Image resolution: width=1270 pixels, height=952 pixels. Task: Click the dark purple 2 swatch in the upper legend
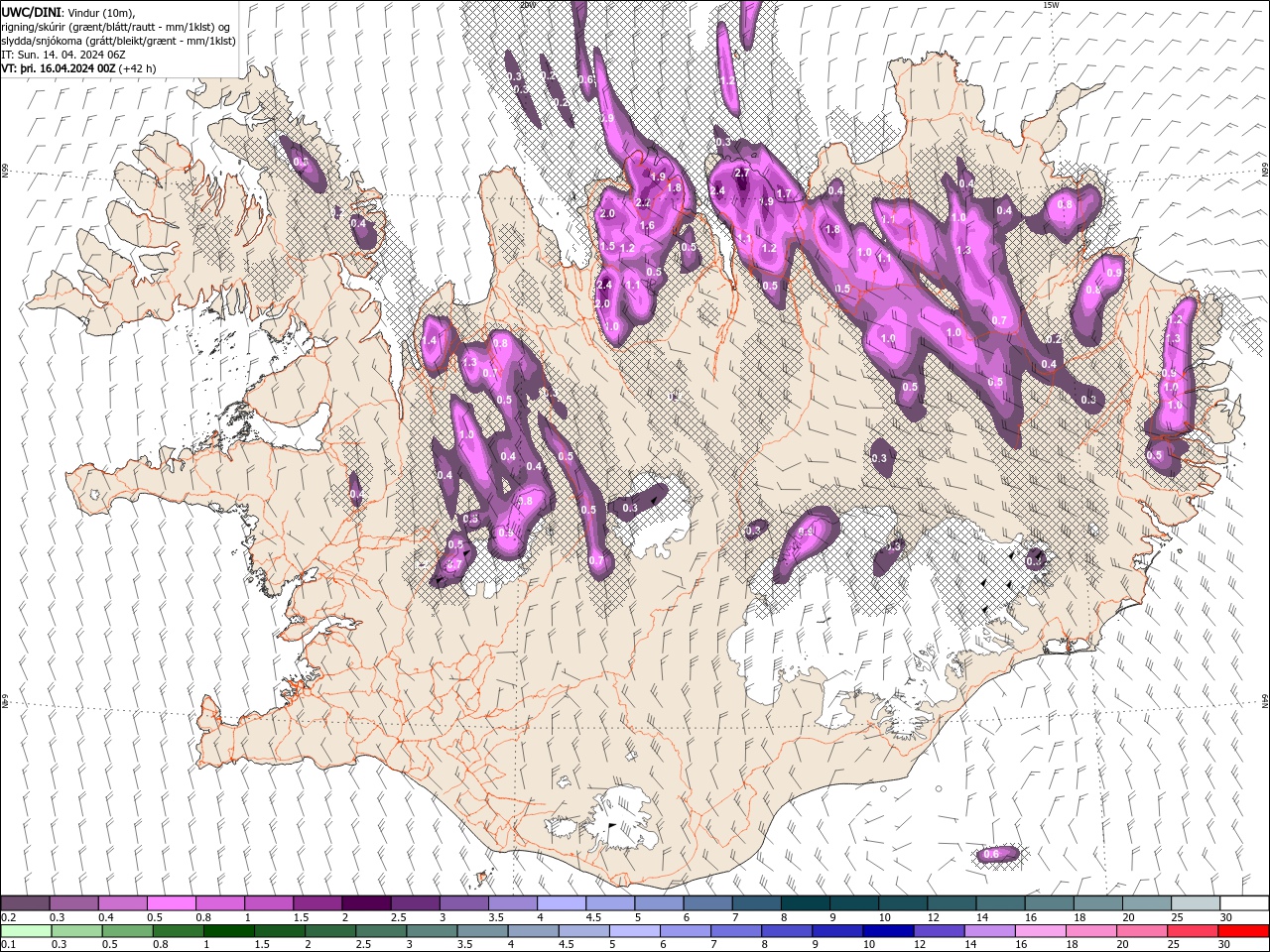(x=366, y=903)
